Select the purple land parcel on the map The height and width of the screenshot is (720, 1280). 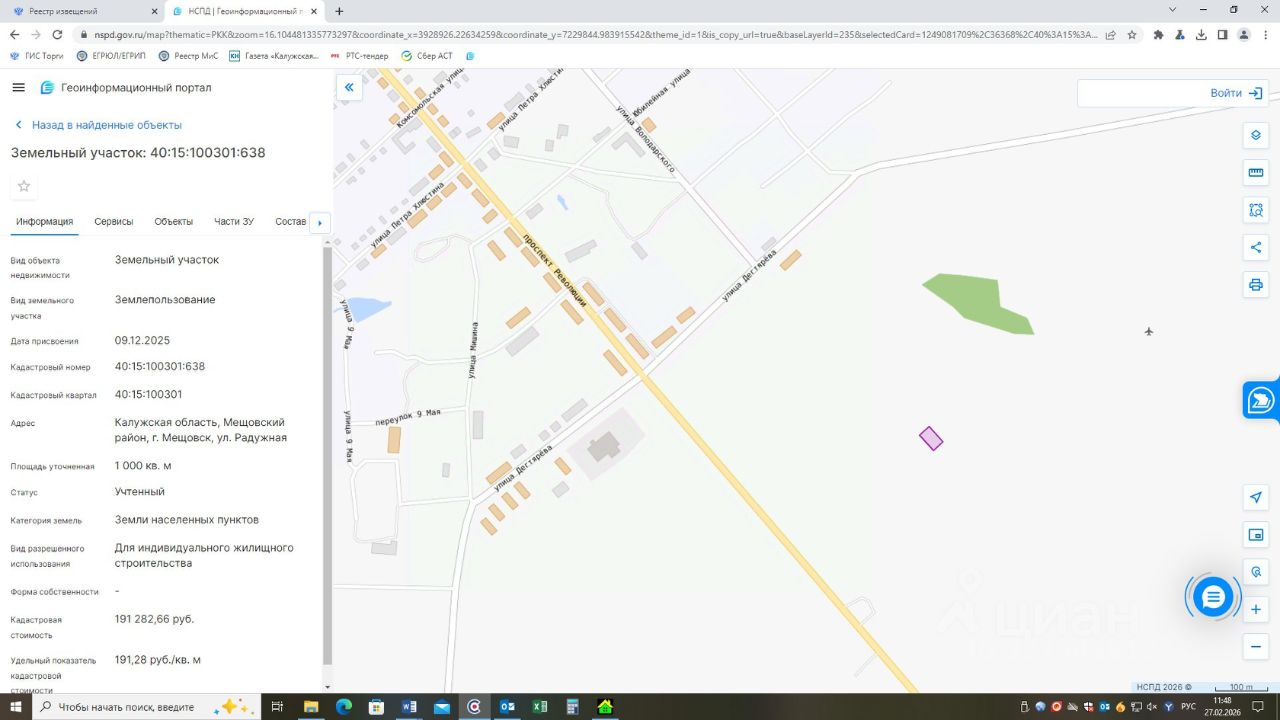coord(931,438)
